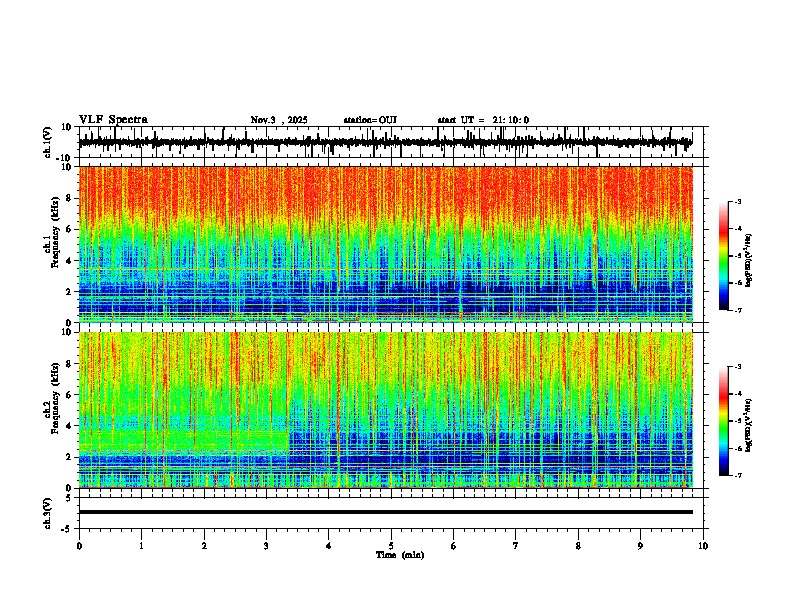Screen dimensions: 792x612
Task: Click time axis tick label "6"
Action: tap(454, 546)
